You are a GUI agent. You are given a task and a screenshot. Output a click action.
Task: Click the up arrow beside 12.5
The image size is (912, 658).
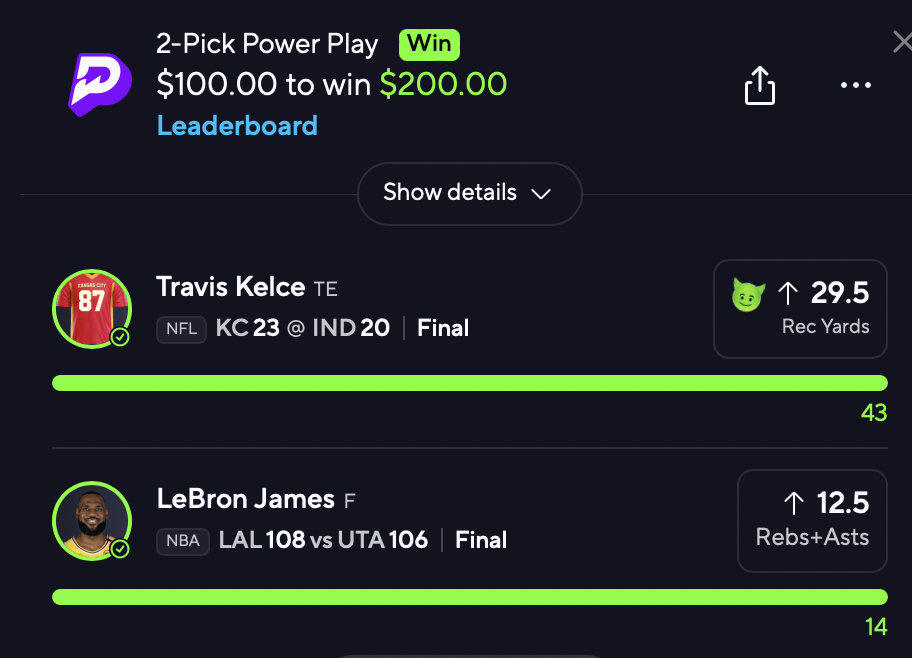tap(794, 503)
